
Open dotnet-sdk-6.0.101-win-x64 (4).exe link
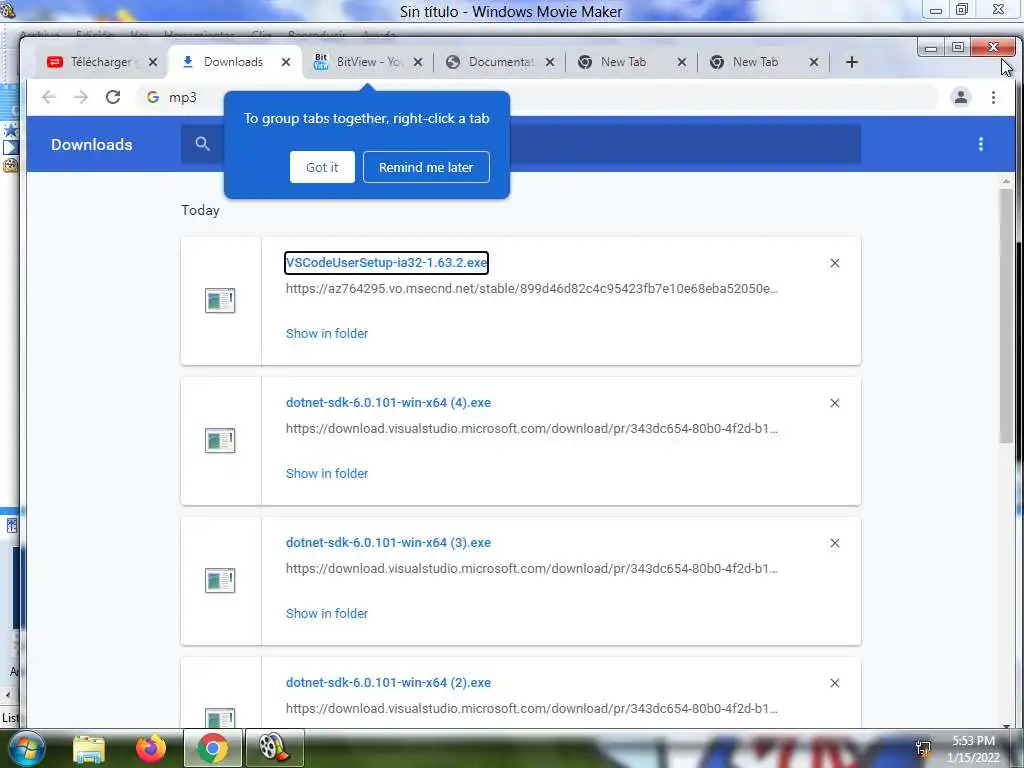[388, 403]
